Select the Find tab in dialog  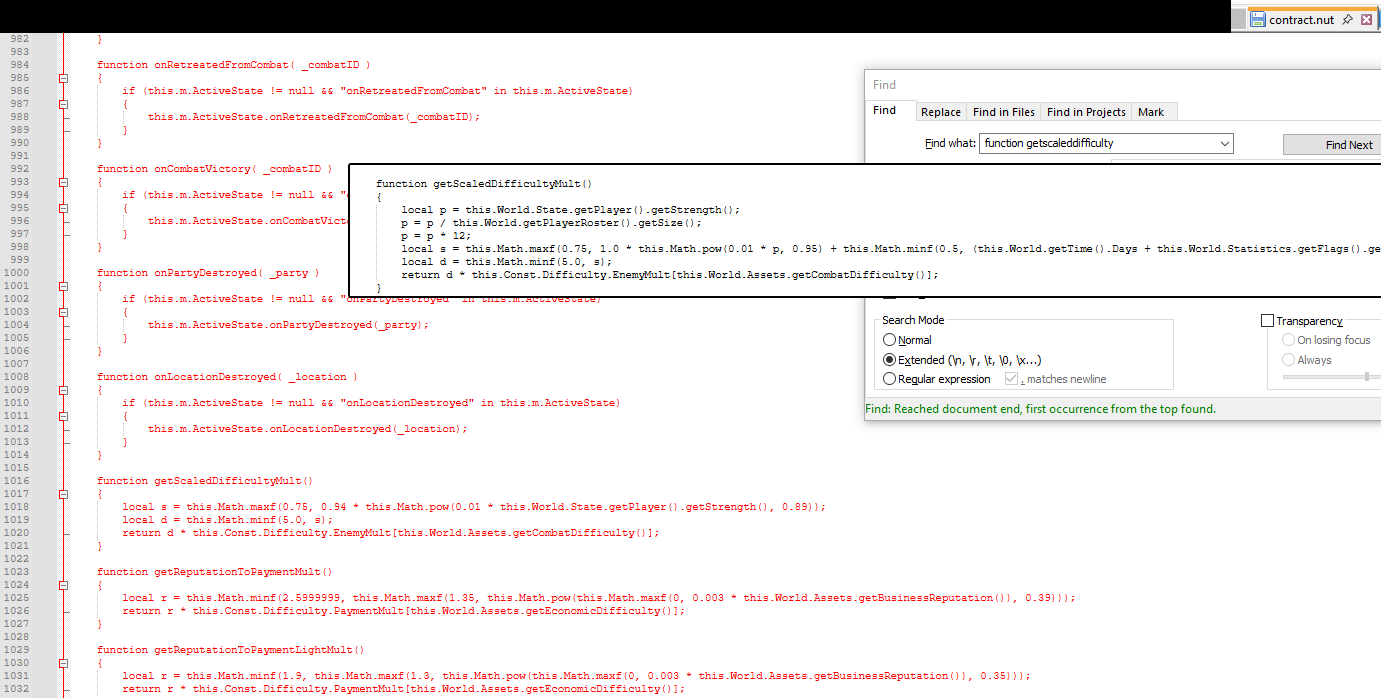pyautogui.click(x=885, y=111)
